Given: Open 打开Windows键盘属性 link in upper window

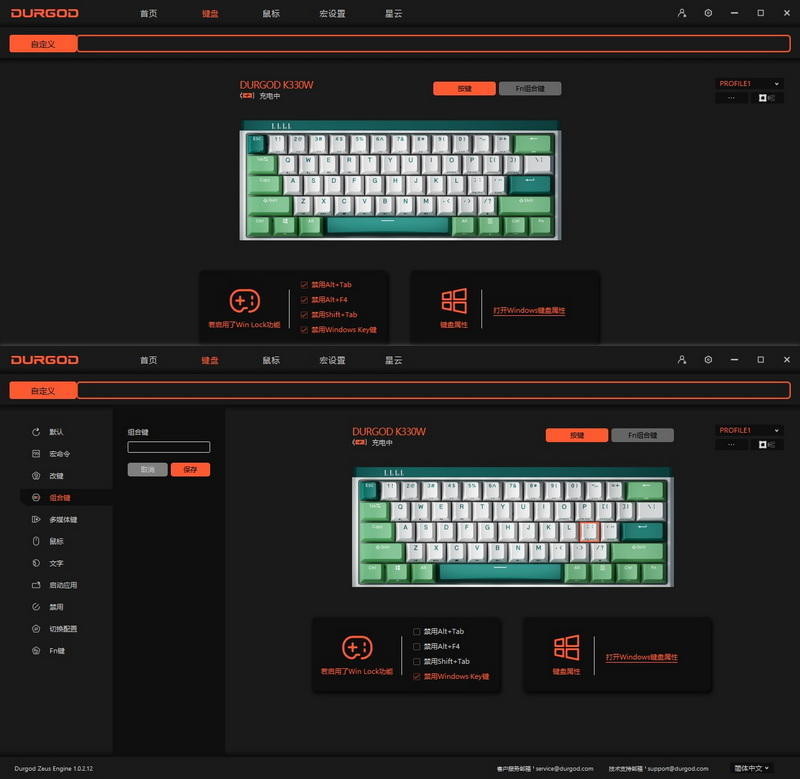Looking at the screenshot, I should point(529,310).
